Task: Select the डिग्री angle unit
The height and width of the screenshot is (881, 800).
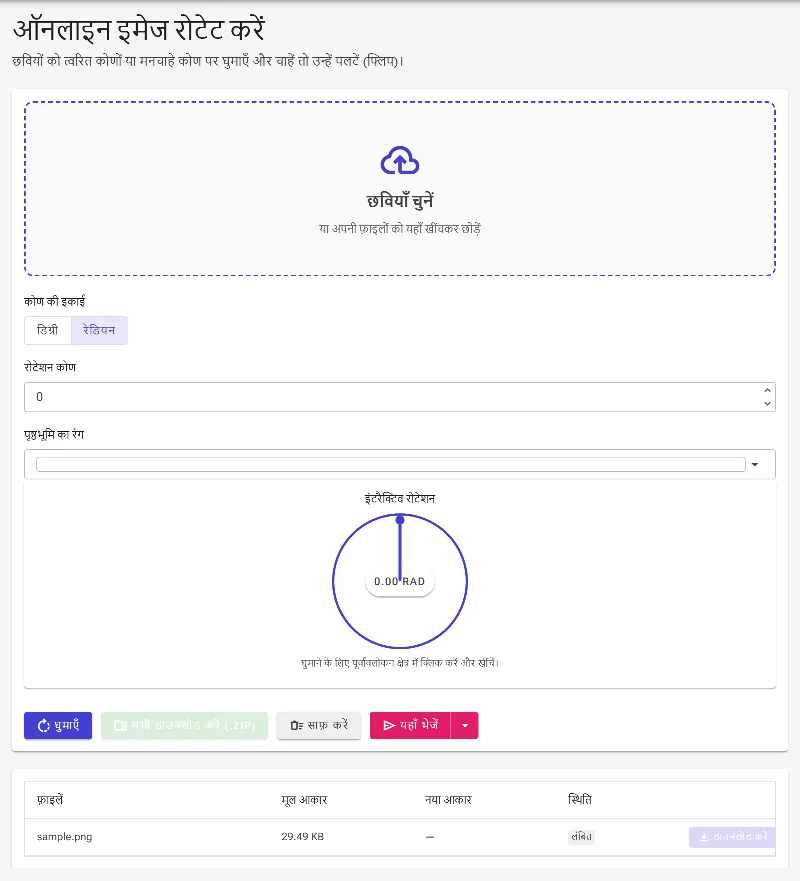Action: coord(48,330)
